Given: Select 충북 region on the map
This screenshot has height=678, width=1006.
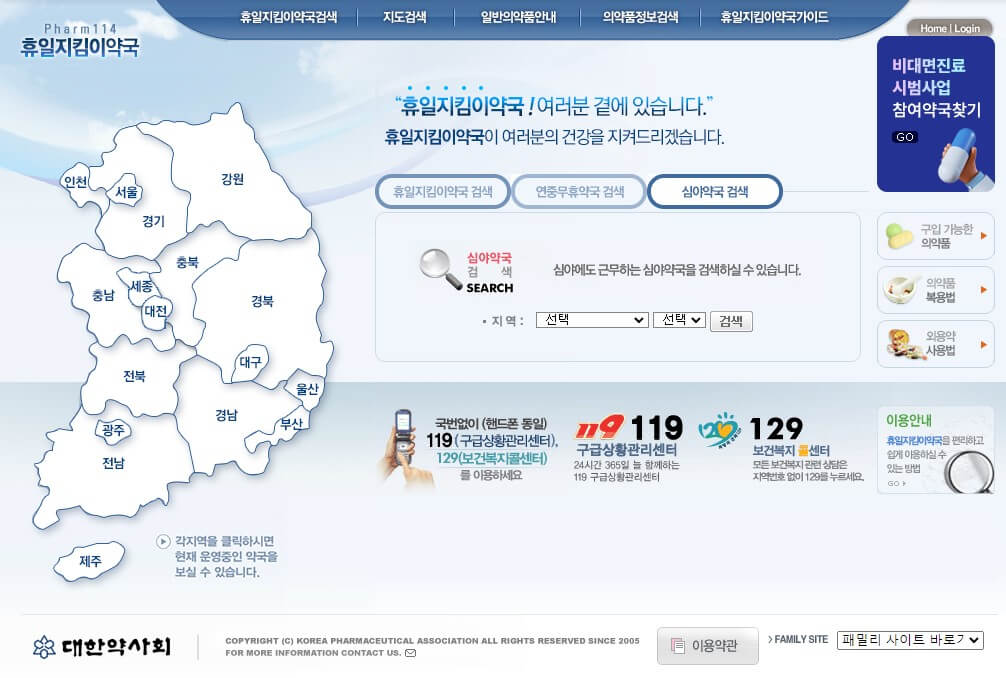Looking at the screenshot, I should click(187, 262).
